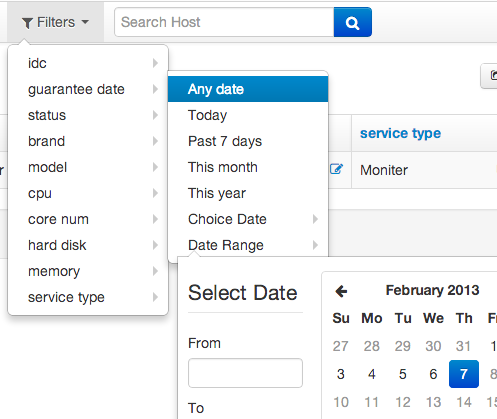Click the Search Host input field
497x419 pixels.
tap(224, 22)
